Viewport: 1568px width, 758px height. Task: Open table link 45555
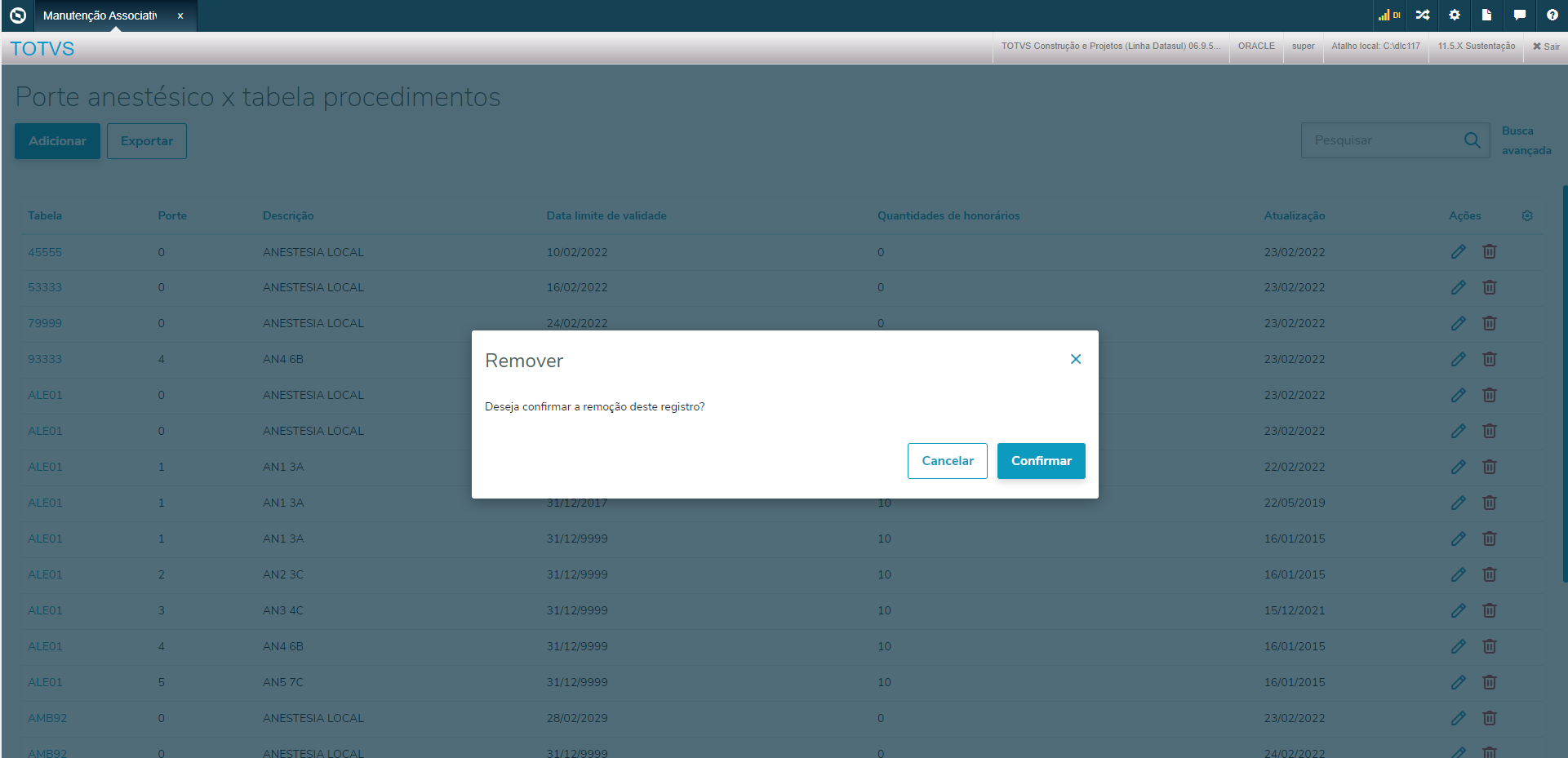(45, 252)
